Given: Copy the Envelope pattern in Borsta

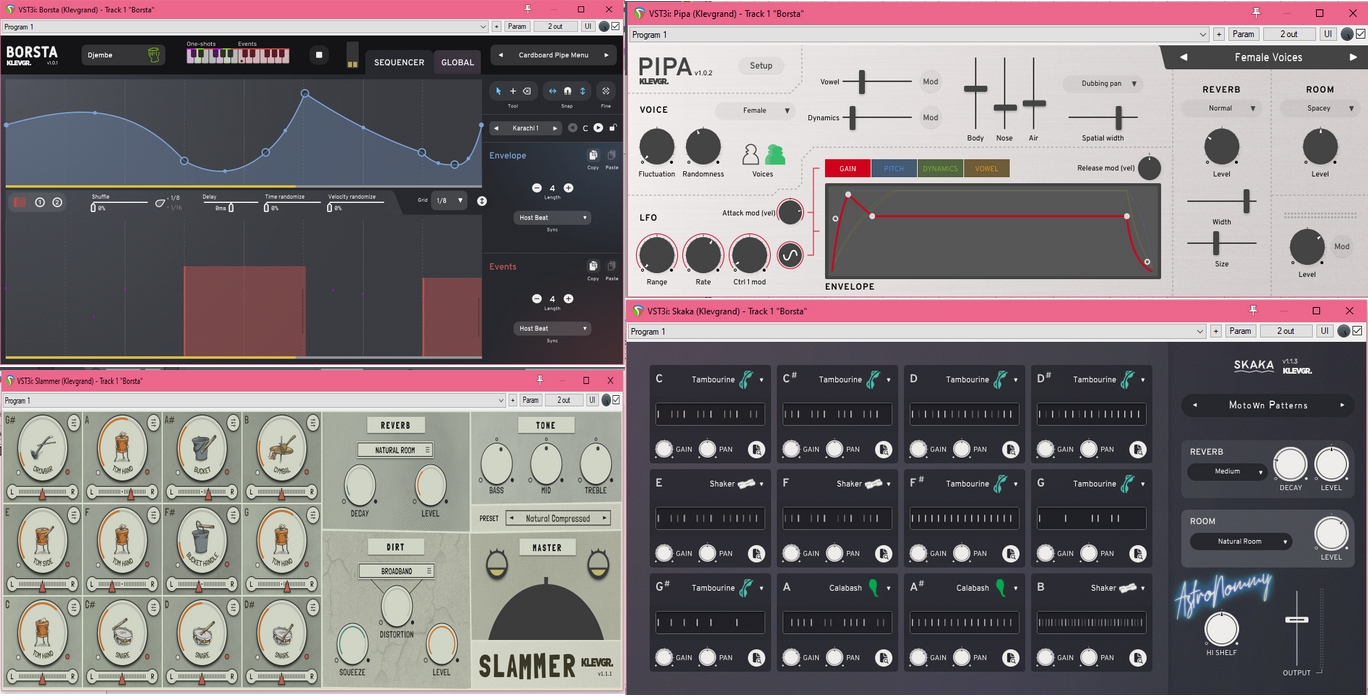Looking at the screenshot, I should coord(593,156).
